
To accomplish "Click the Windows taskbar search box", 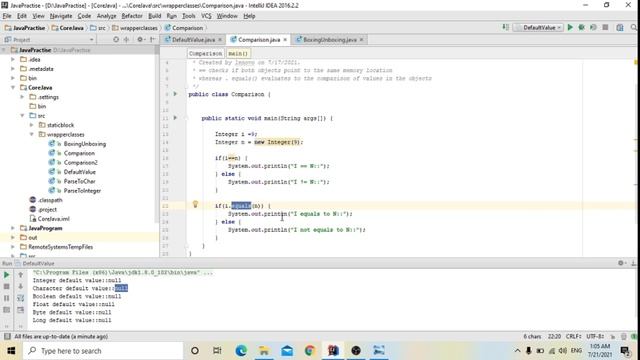I will pyautogui.click(x=103, y=351).
